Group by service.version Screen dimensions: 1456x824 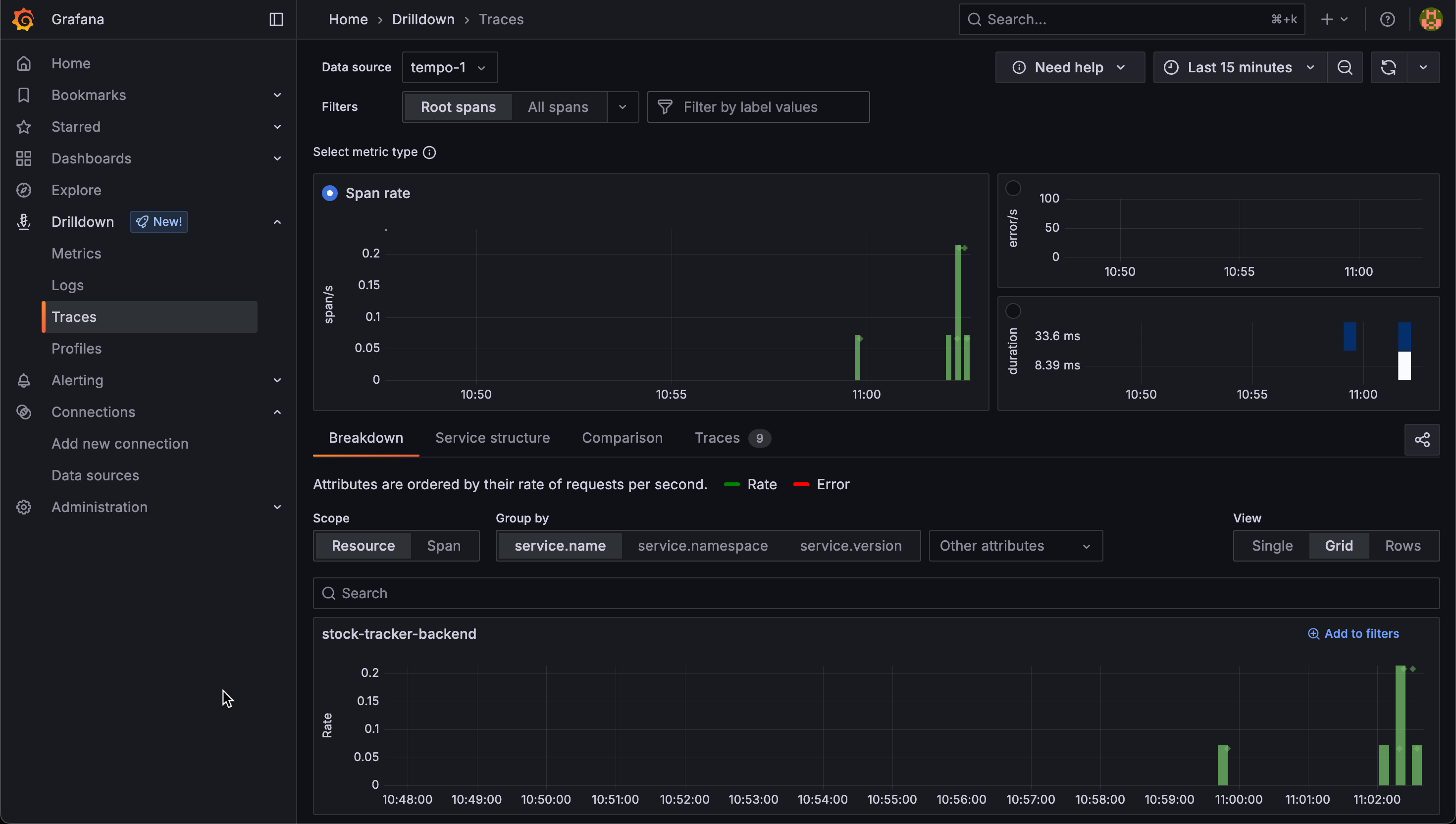tap(850, 546)
